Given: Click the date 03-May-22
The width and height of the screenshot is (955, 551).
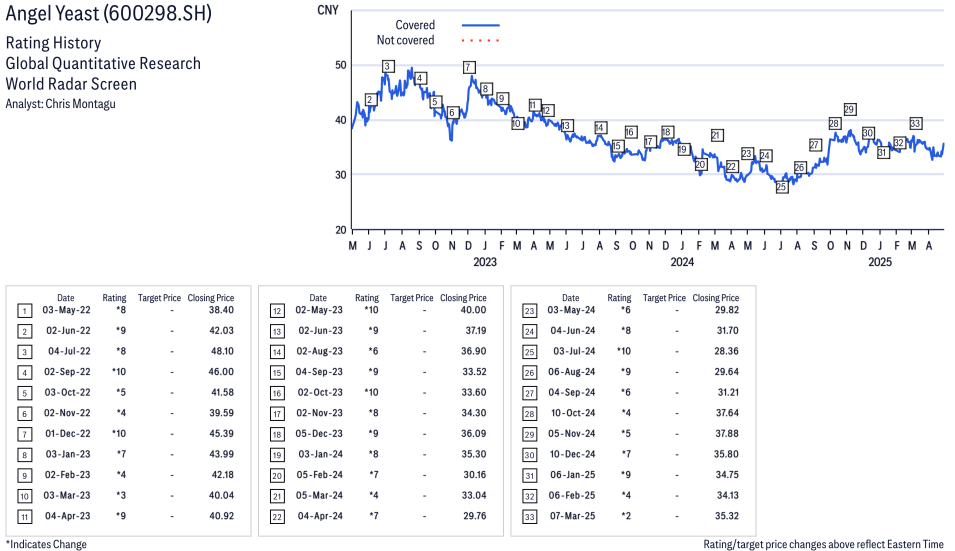Looking at the screenshot, I should tap(66, 310).
